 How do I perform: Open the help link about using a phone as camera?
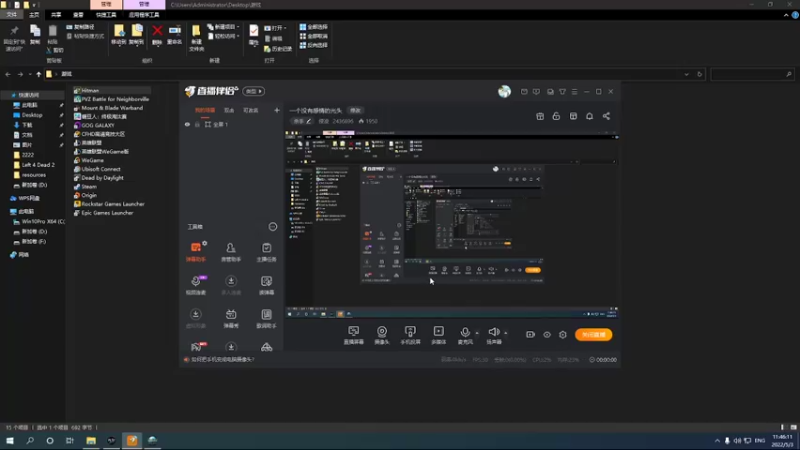(x=222, y=360)
